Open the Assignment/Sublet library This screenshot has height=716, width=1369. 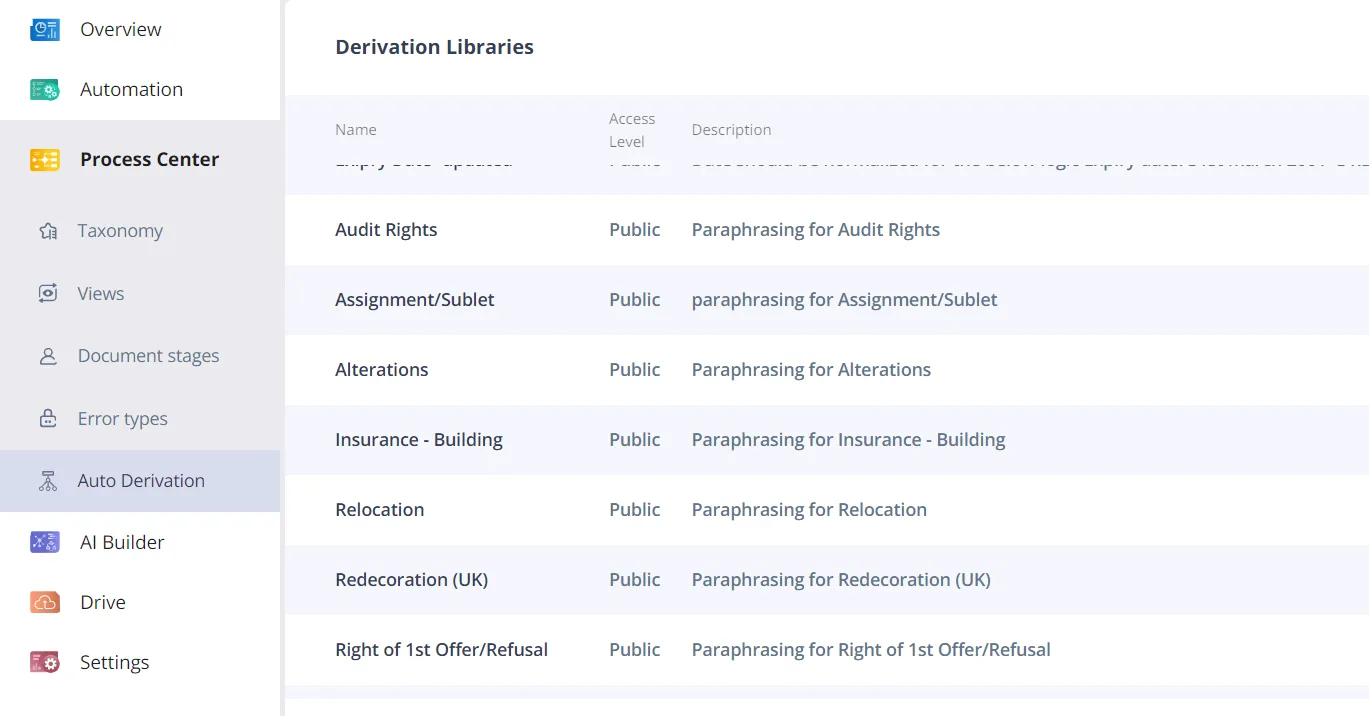point(415,300)
